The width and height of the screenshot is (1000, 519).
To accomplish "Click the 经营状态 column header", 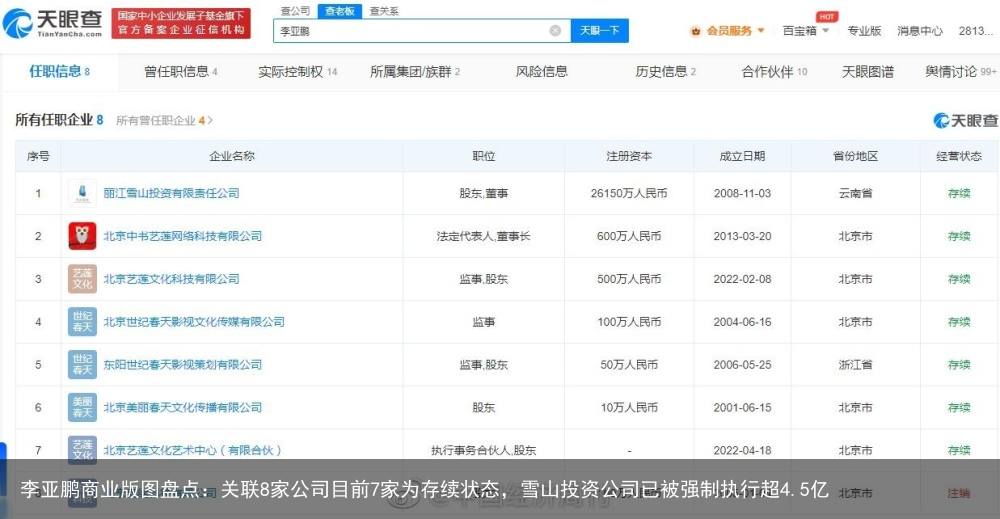I will [x=959, y=156].
